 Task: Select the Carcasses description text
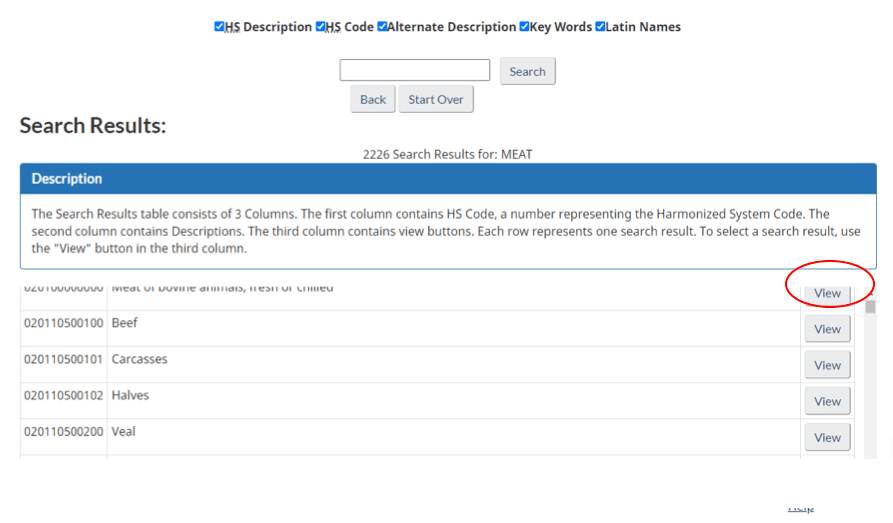coord(140,360)
